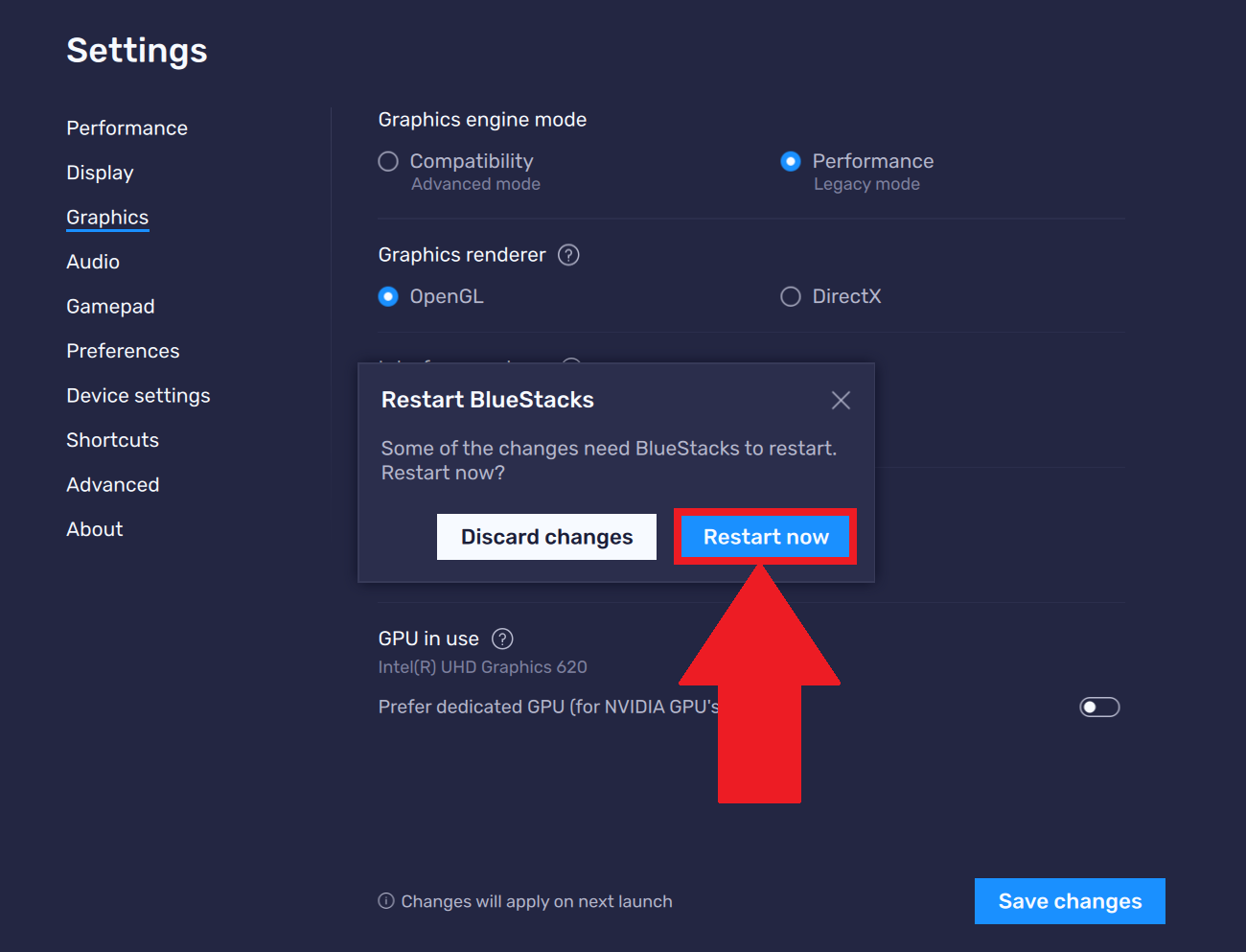
Task: Toggle Prefer dedicated GPU switch
Action: tap(1099, 707)
